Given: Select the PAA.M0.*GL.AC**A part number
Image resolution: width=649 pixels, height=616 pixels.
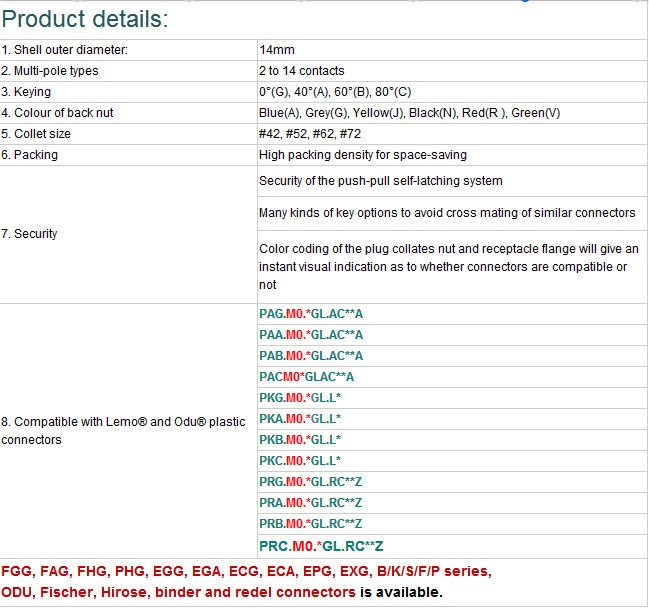Looking at the screenshot, I should [311, 335].
